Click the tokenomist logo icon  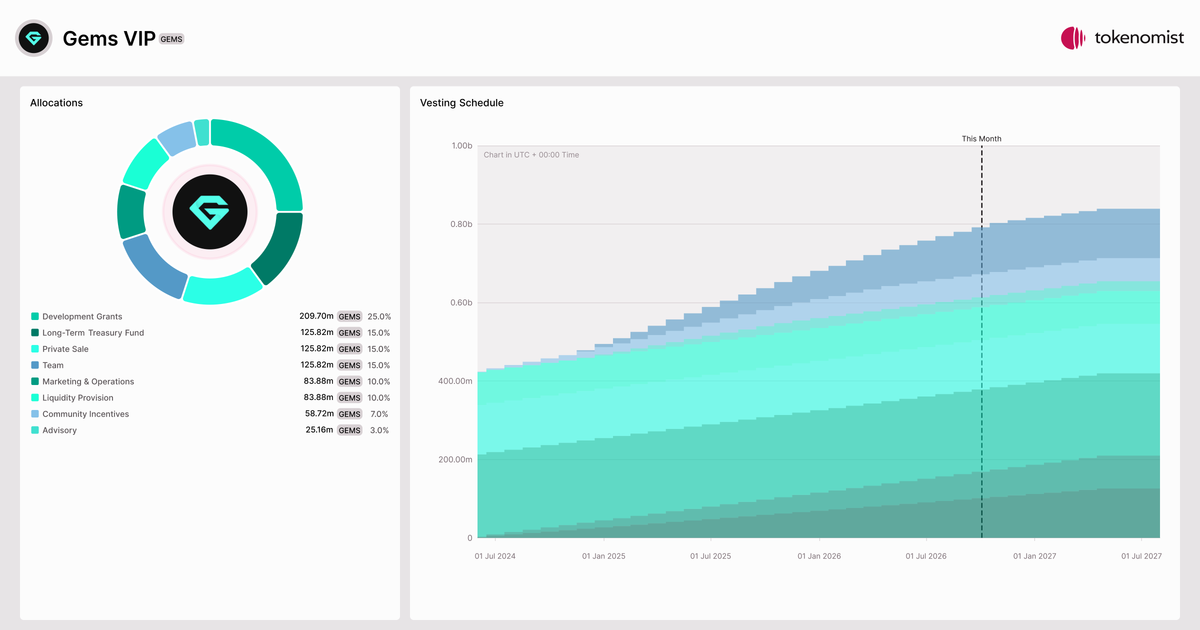(x=1073, y=38)
